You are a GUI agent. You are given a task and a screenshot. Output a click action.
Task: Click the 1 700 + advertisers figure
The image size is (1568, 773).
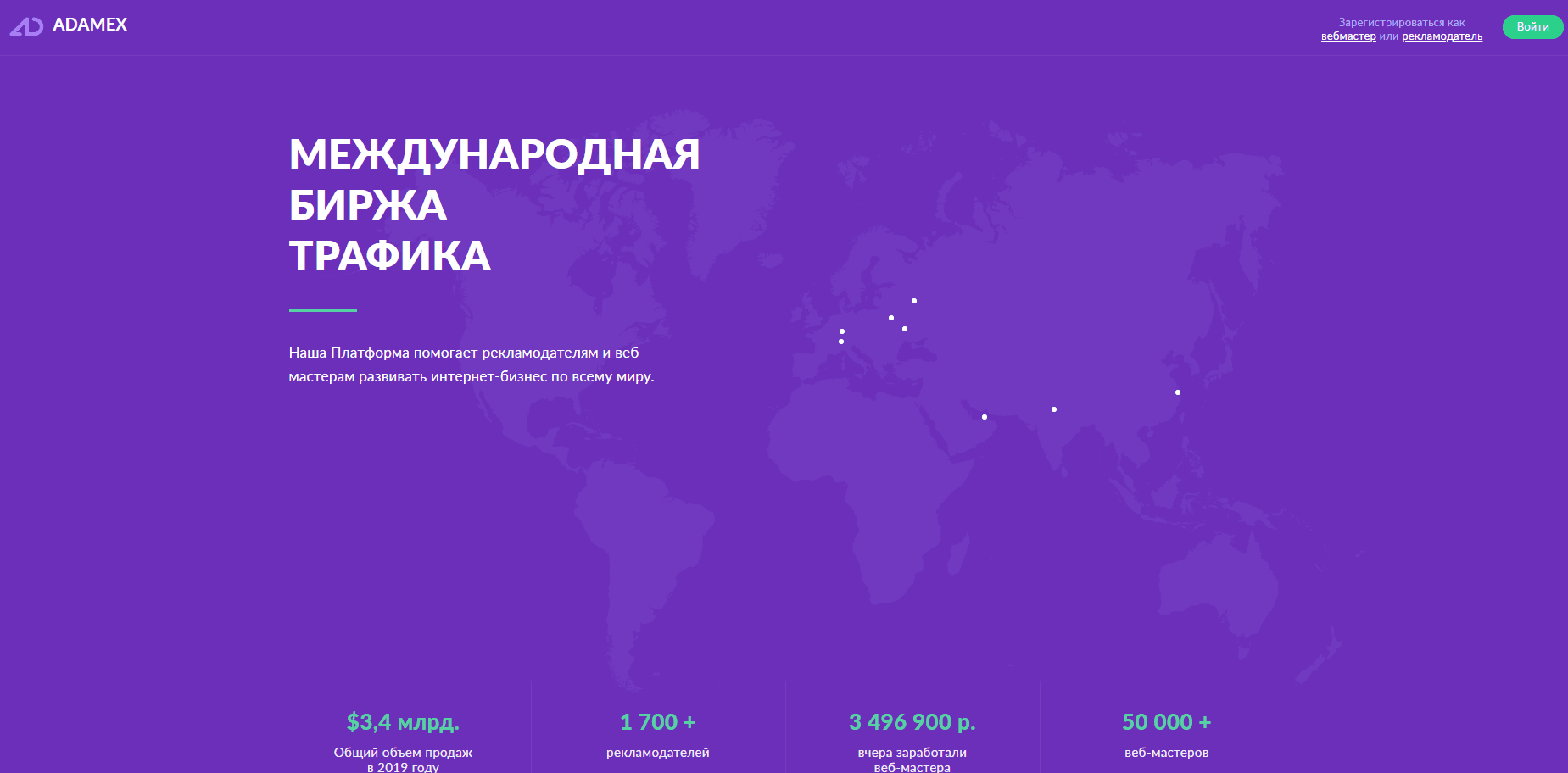pos(657,722)
